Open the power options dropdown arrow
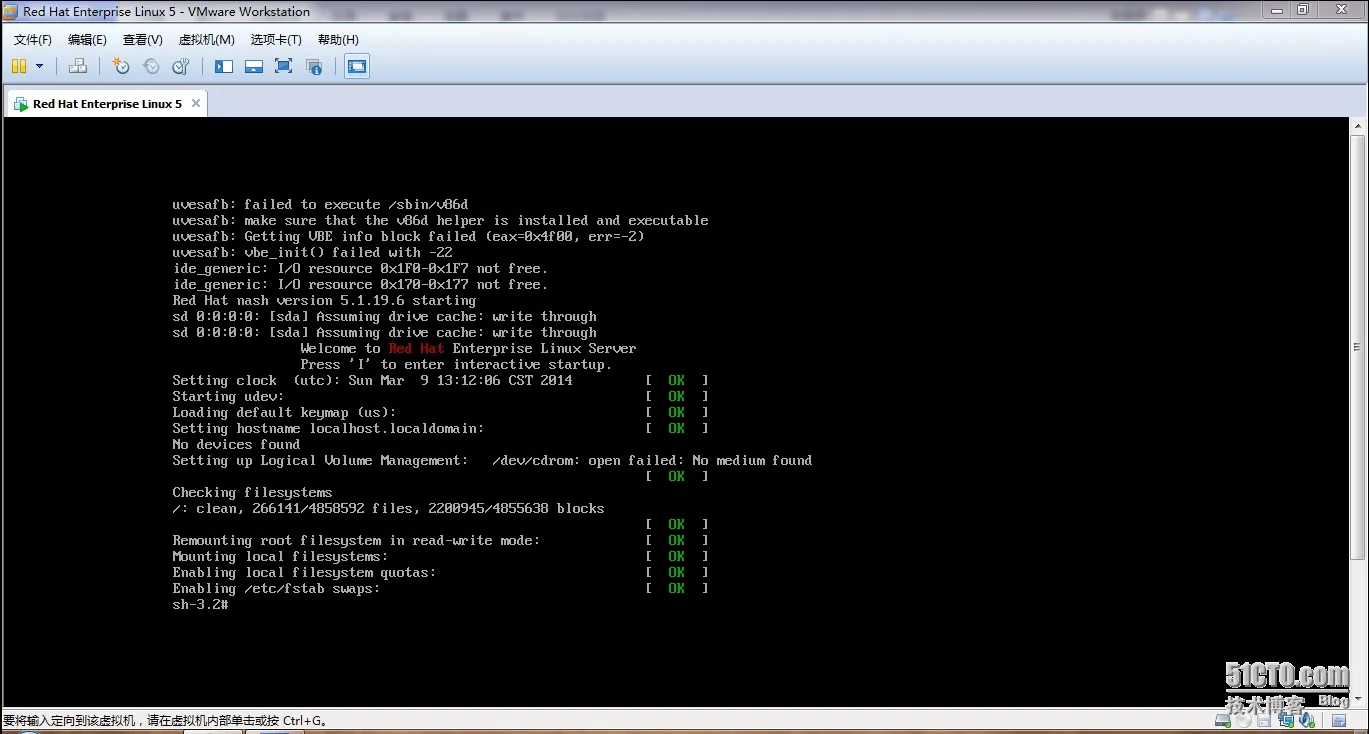The height and width of the screenshot is (734, 1369). point(40,66)
